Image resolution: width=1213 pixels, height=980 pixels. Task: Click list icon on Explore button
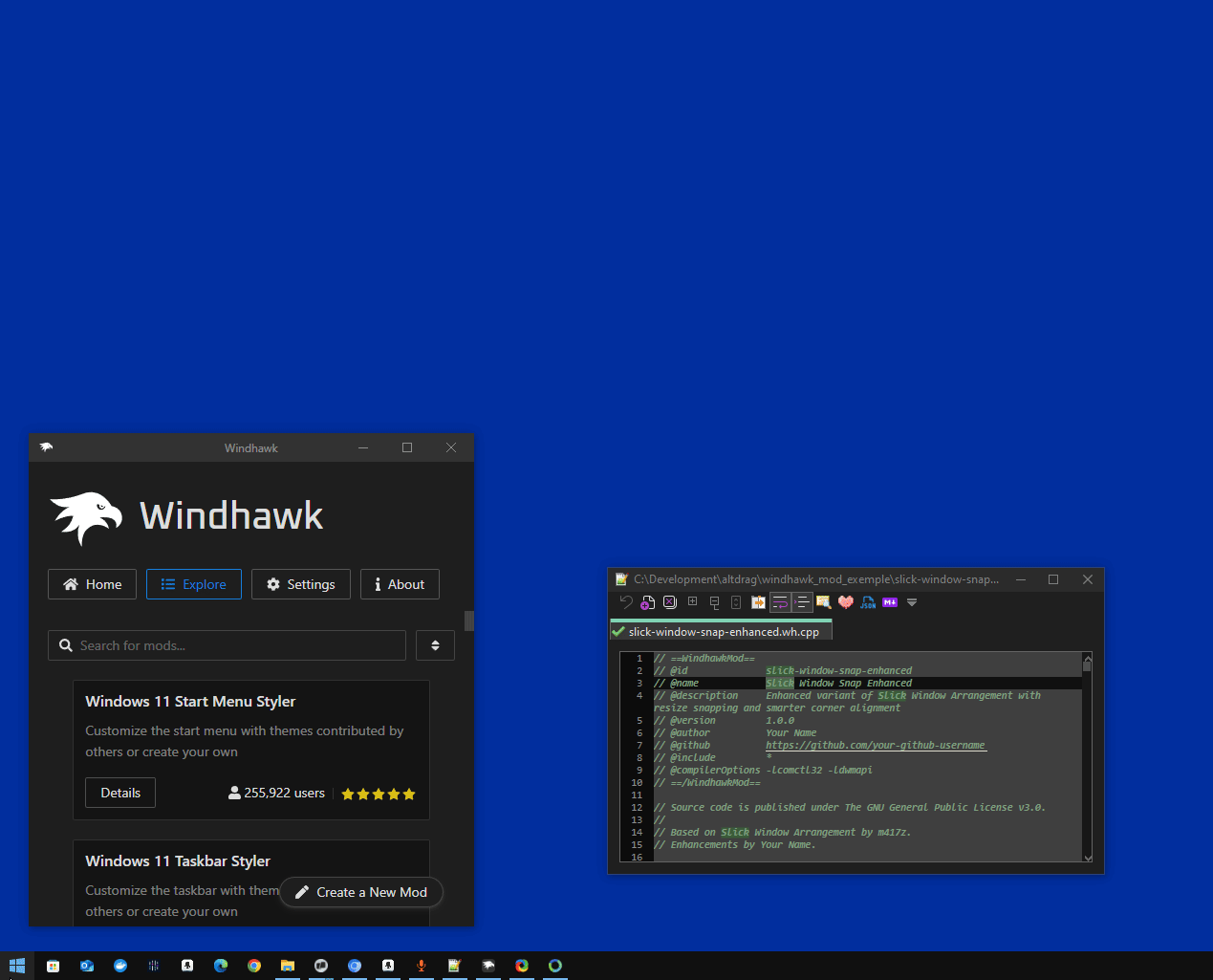tap(168, 584)
